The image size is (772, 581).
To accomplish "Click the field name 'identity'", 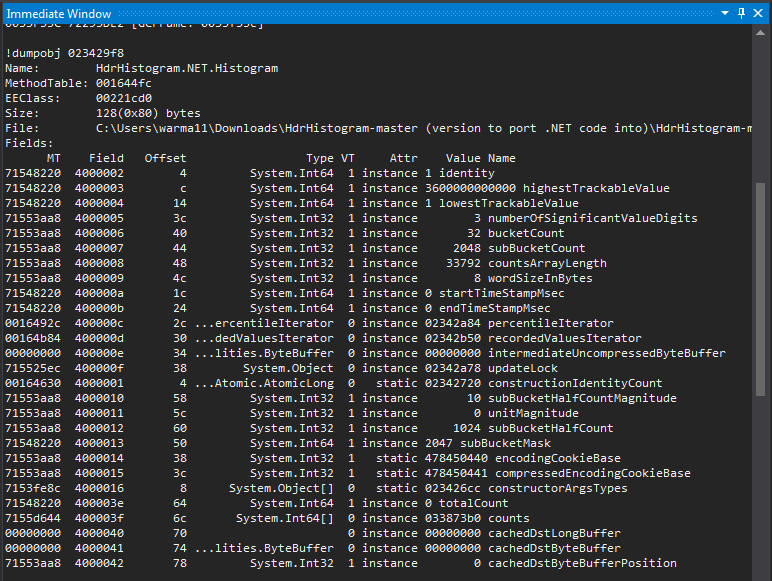I will tap(467, 173).
